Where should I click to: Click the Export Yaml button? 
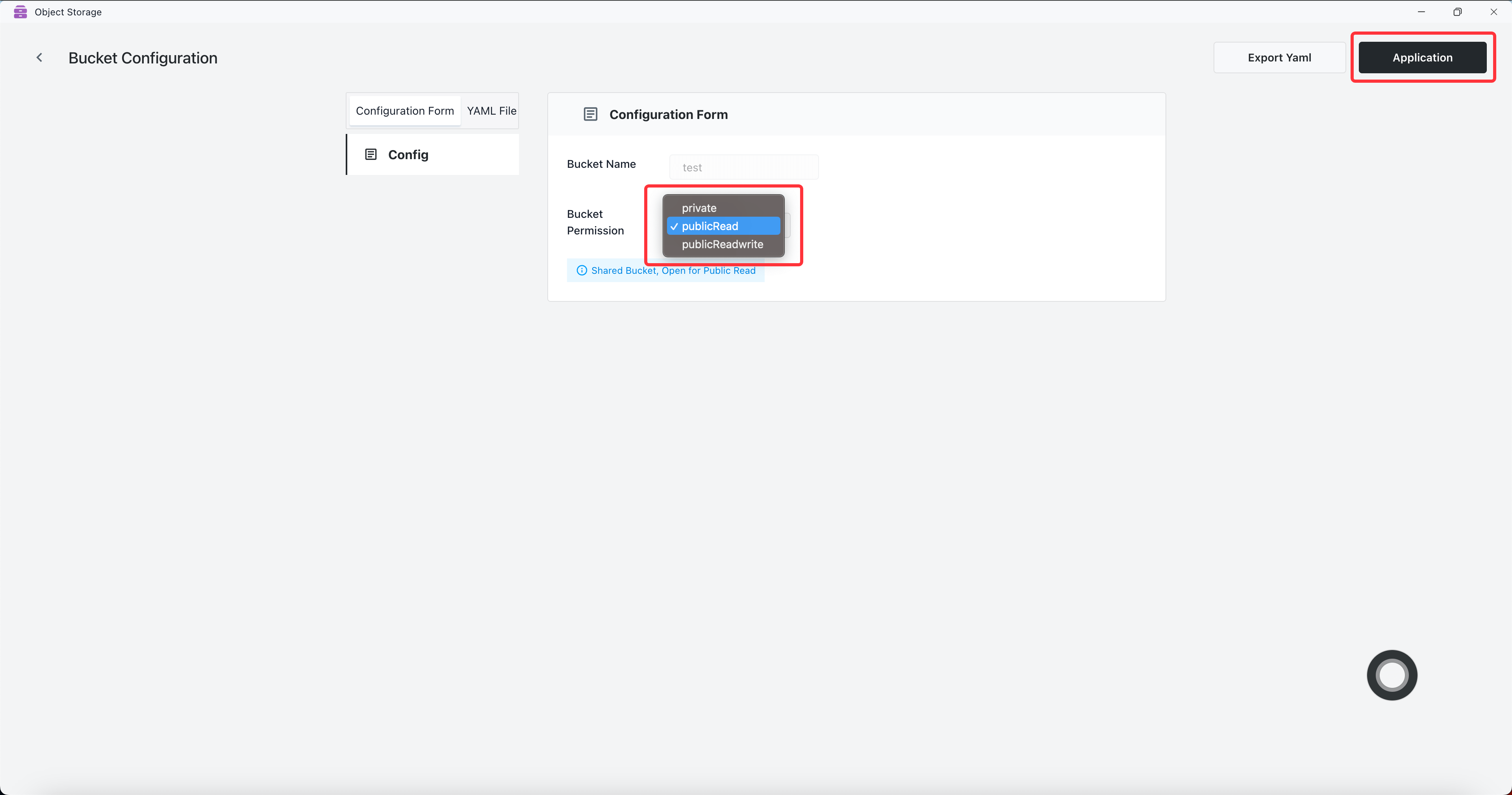click(1279, 58)
